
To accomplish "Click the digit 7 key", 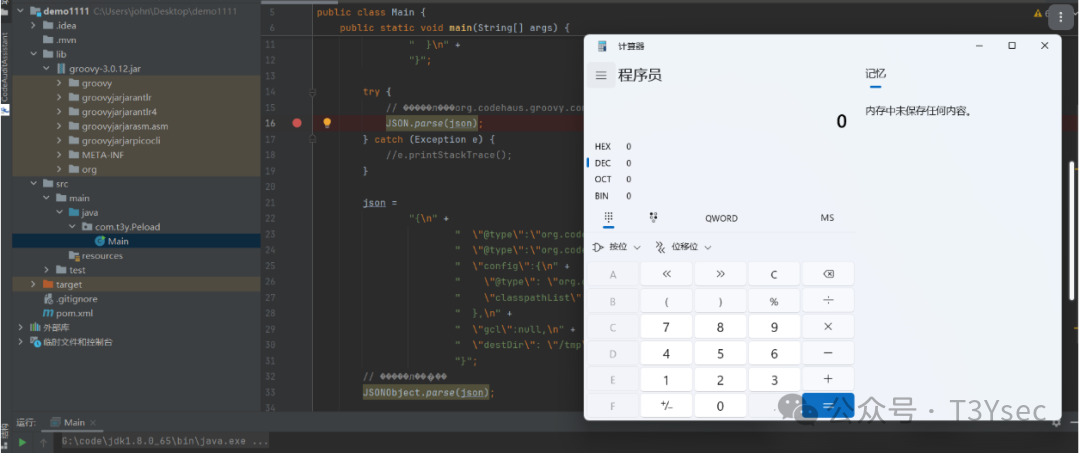I will pyautogui.click(x=666, y=327).
